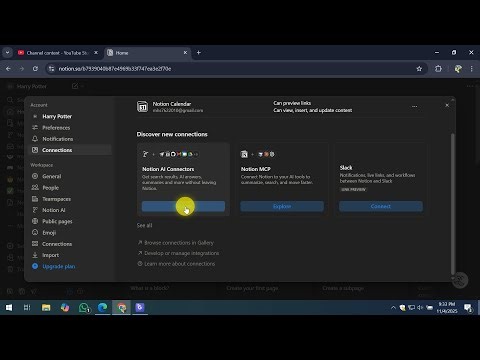Open File Explorer from taskbar
This screenshot has width=480, height=360.
pyautogui.click(x=46, y=308)
